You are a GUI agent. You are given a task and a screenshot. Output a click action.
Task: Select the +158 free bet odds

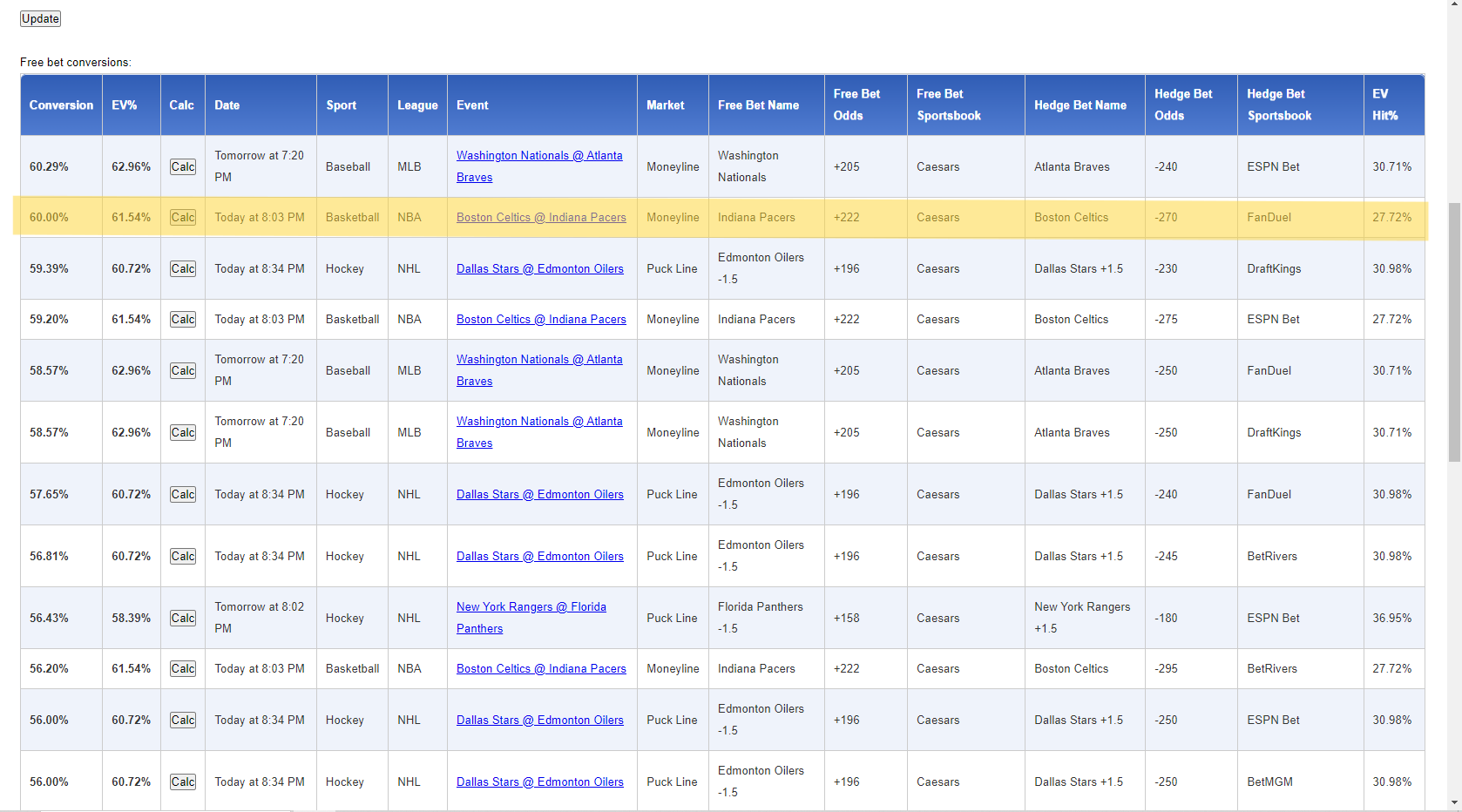(846, 618)
